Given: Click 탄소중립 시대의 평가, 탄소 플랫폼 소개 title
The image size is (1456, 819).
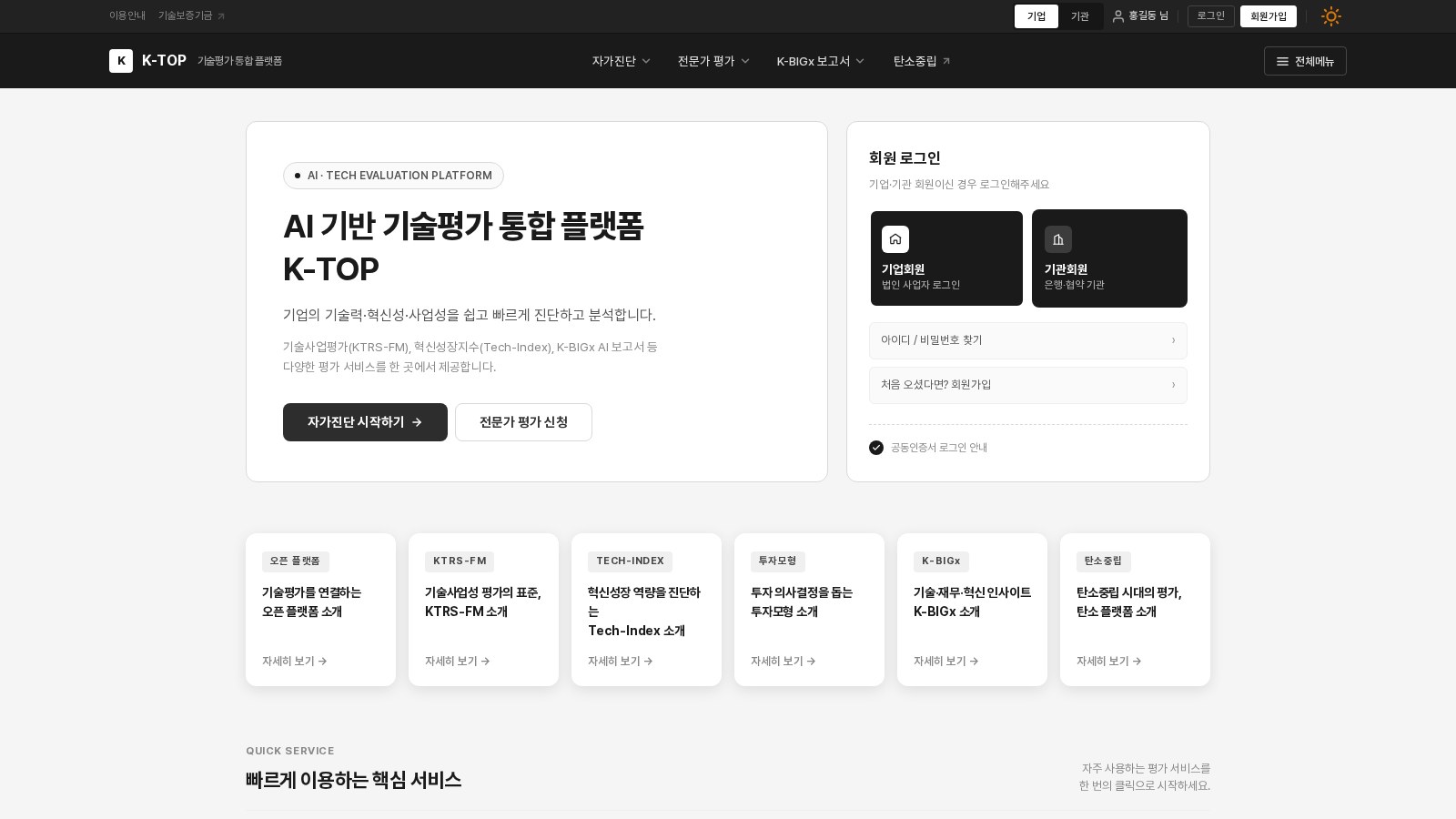Looking at the screenshot, I should point(1129,602).
